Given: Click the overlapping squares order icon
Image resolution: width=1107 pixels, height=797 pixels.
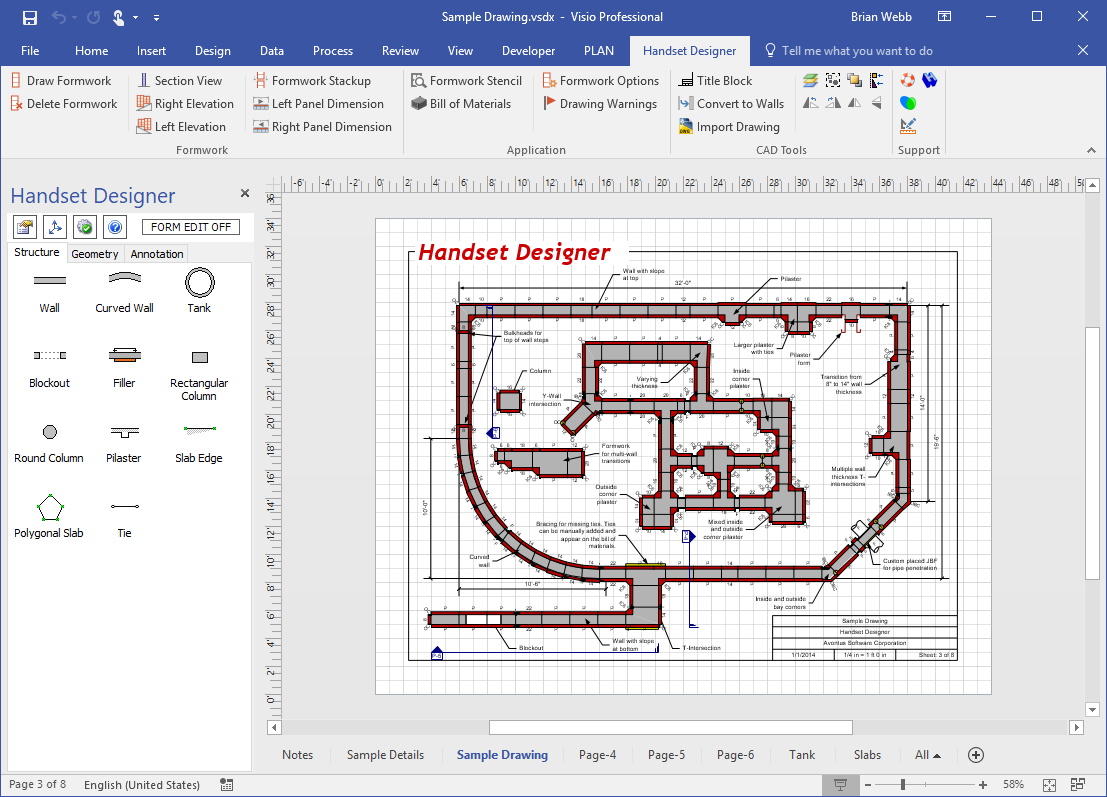Looking at the screenshot, I should [855, 80].
